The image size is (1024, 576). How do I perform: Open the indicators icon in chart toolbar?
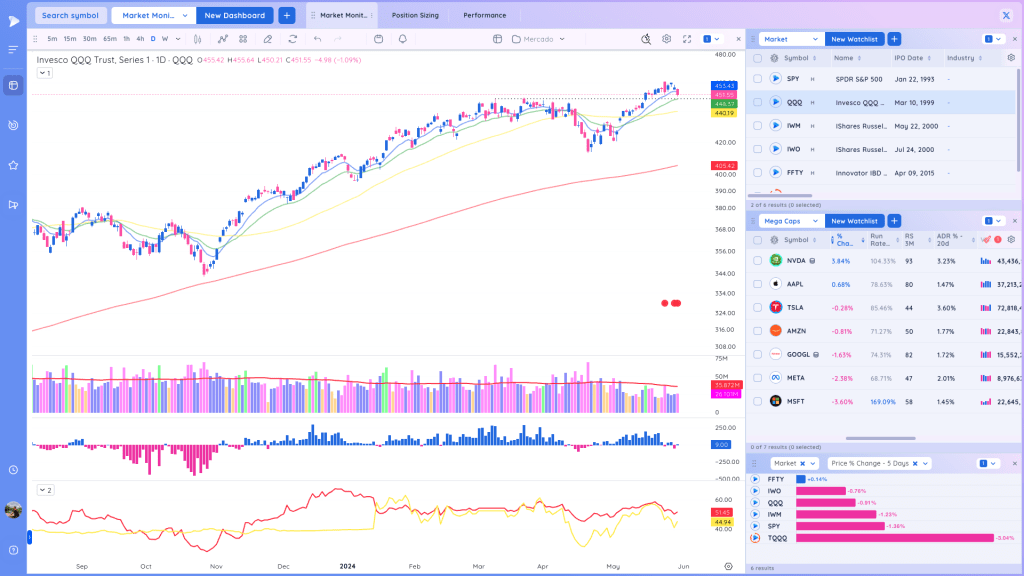point(223,39)
